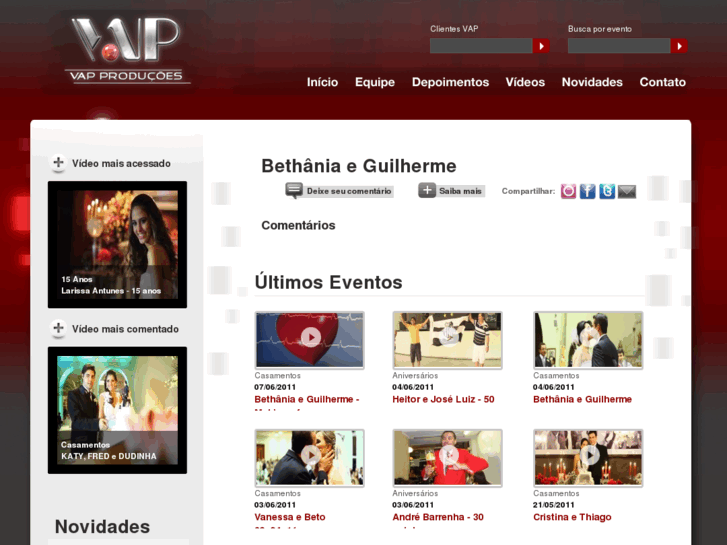Open the KATY, FRED e DUDINHA video thumbnail
The image size is (727, 545).
click(x=117, y=410)
